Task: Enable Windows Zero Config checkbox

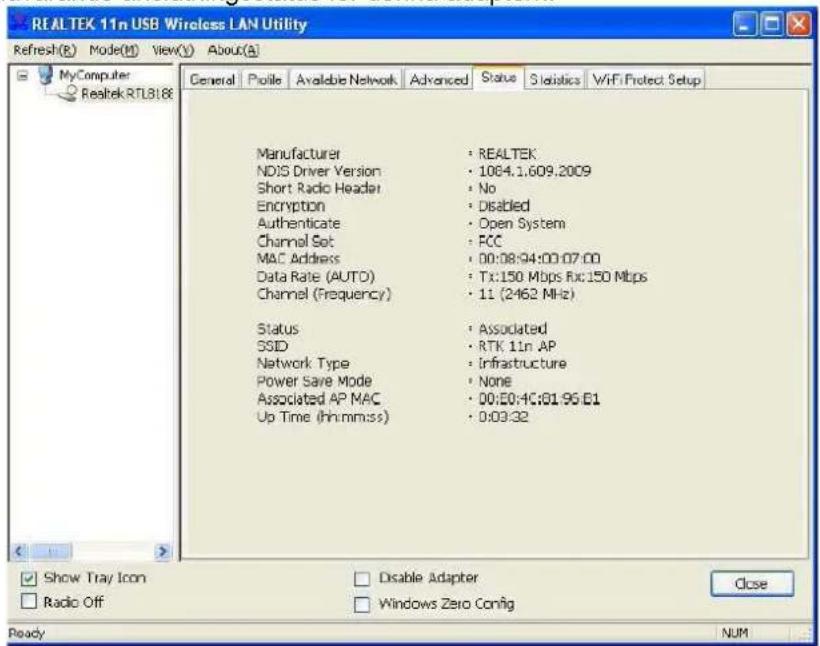Action: 362,605
